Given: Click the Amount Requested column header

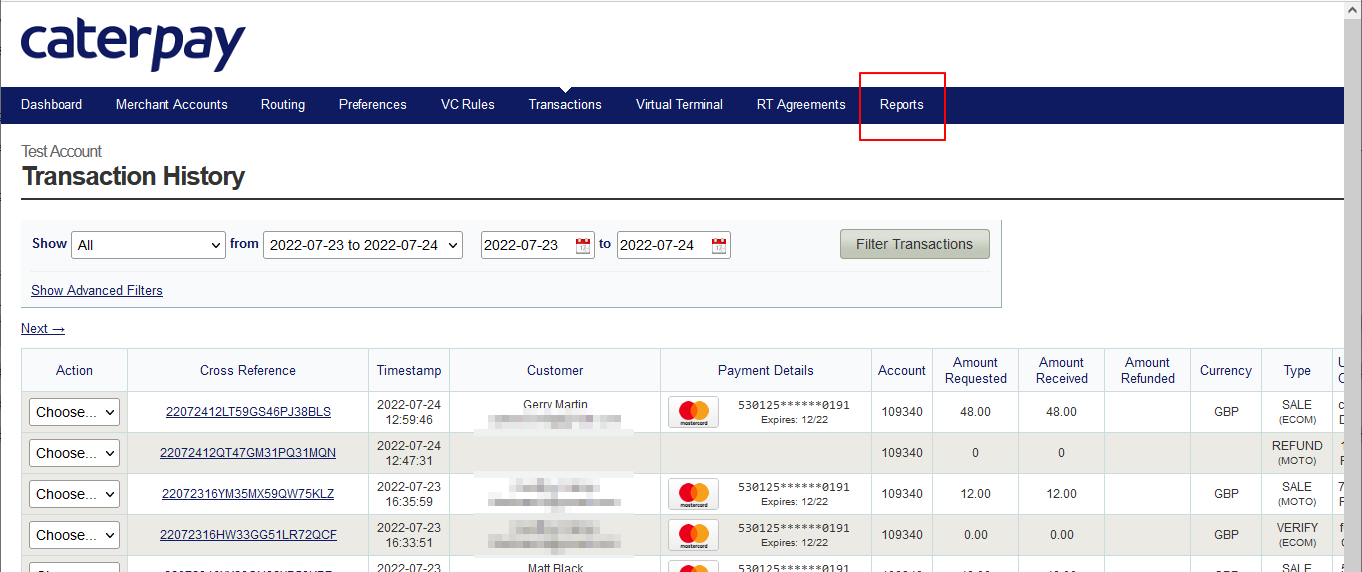Looking at the screenshot, I should [x=976, y=370].
